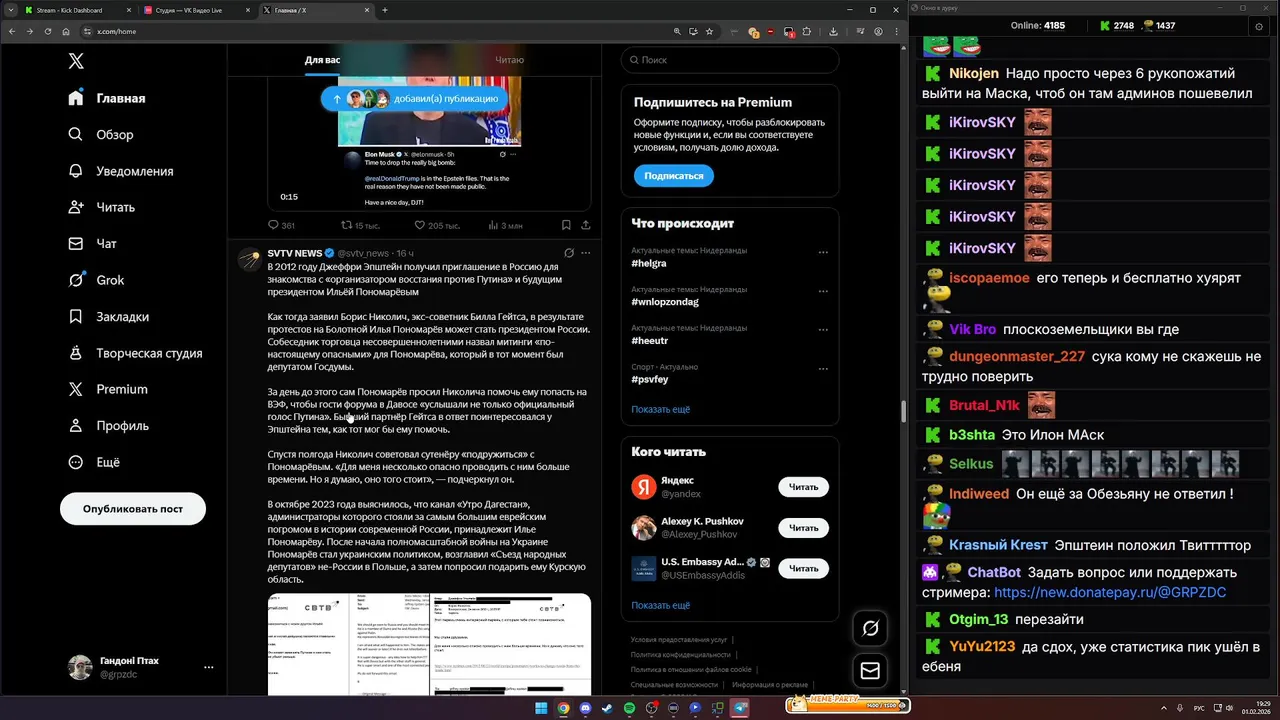Open account menu dots next to Гандоні Птах

(208, 667)
